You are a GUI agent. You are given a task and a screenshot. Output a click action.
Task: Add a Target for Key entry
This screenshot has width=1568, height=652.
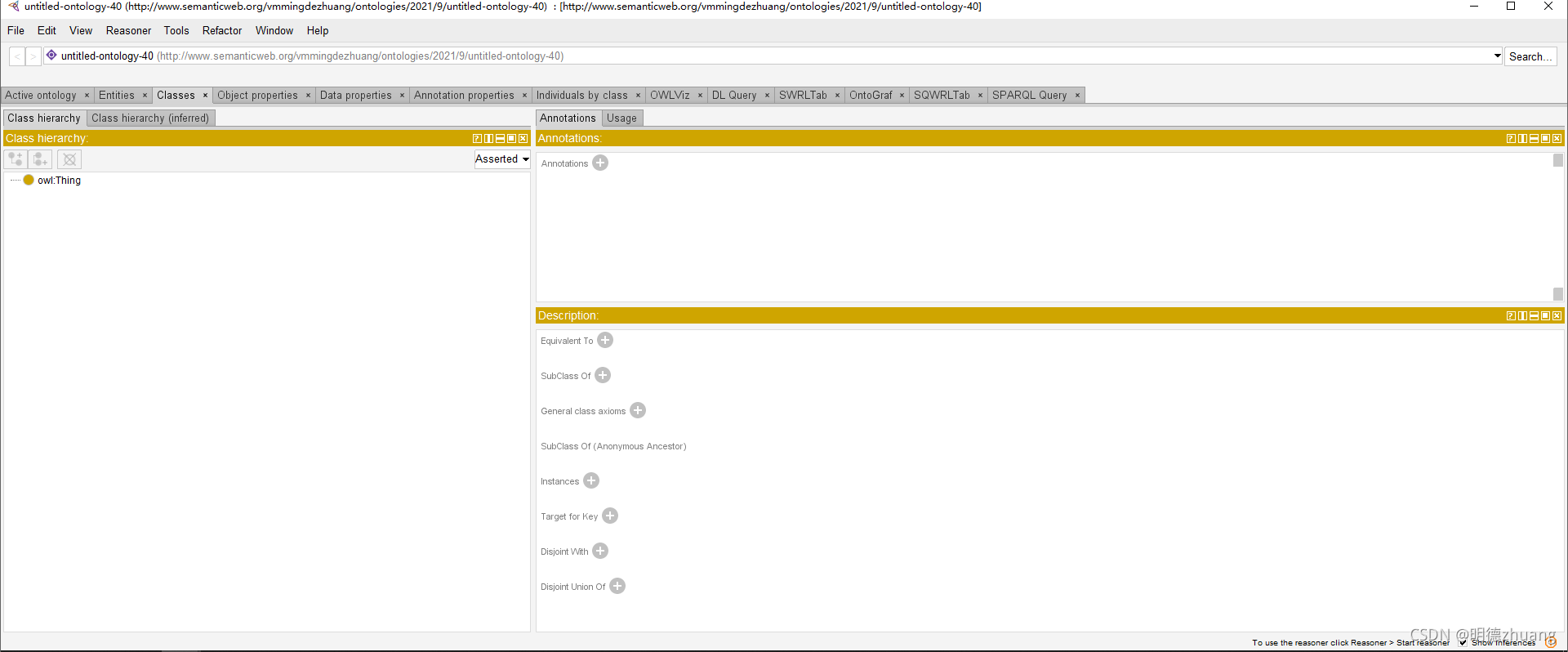point(610,516)
